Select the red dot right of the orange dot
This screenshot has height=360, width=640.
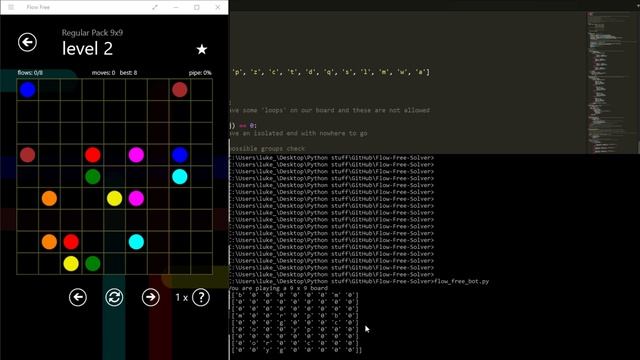pyautogui.click(x=71, y=242)
